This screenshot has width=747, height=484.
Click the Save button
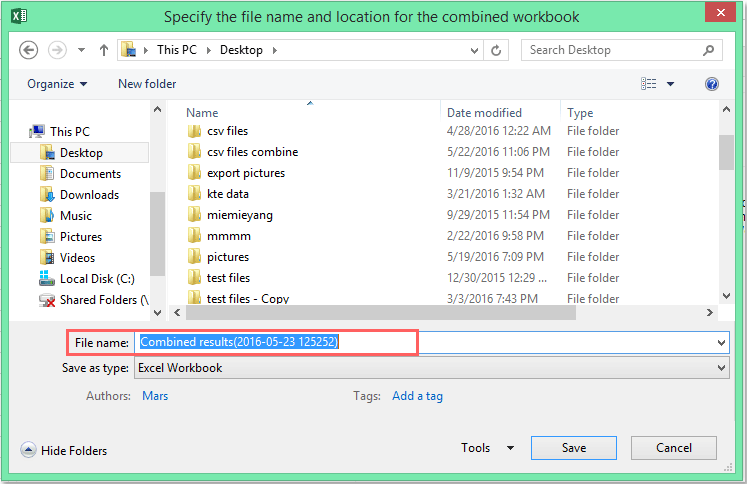click(x=573, y=449)
